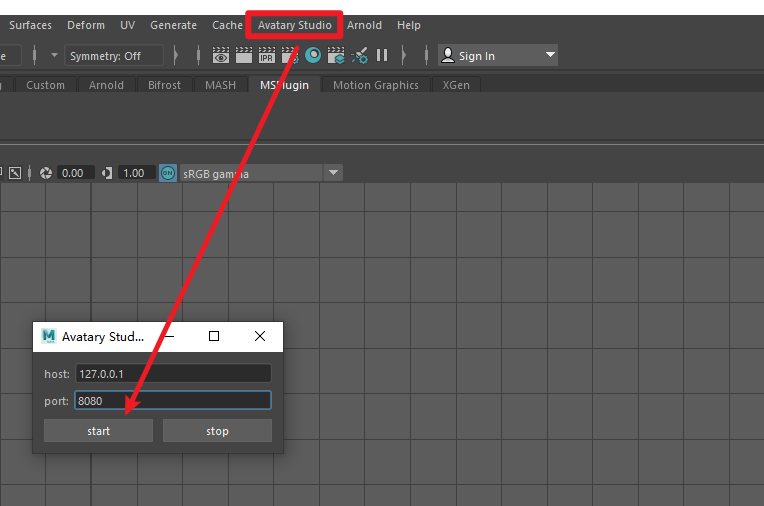
Task: Open the sRGB gamma dropdown arrow
Action: 333,173
